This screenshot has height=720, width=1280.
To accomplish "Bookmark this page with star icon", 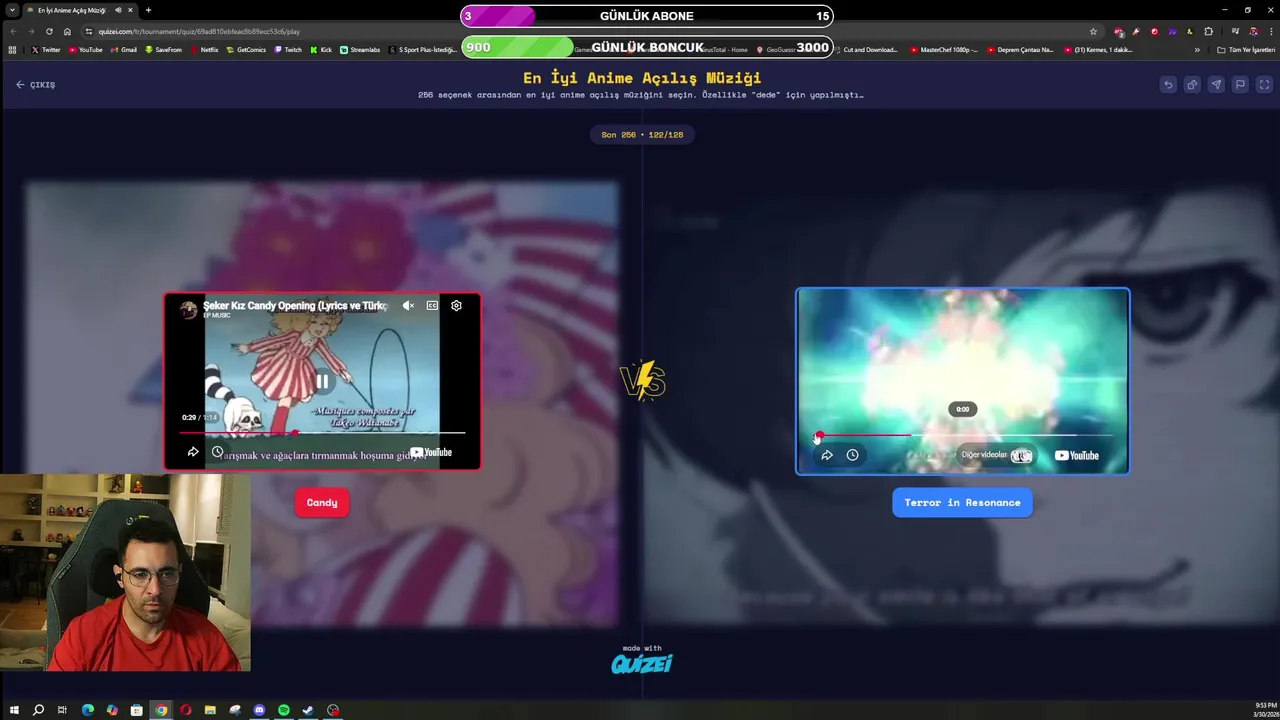I will (1093, 31).
